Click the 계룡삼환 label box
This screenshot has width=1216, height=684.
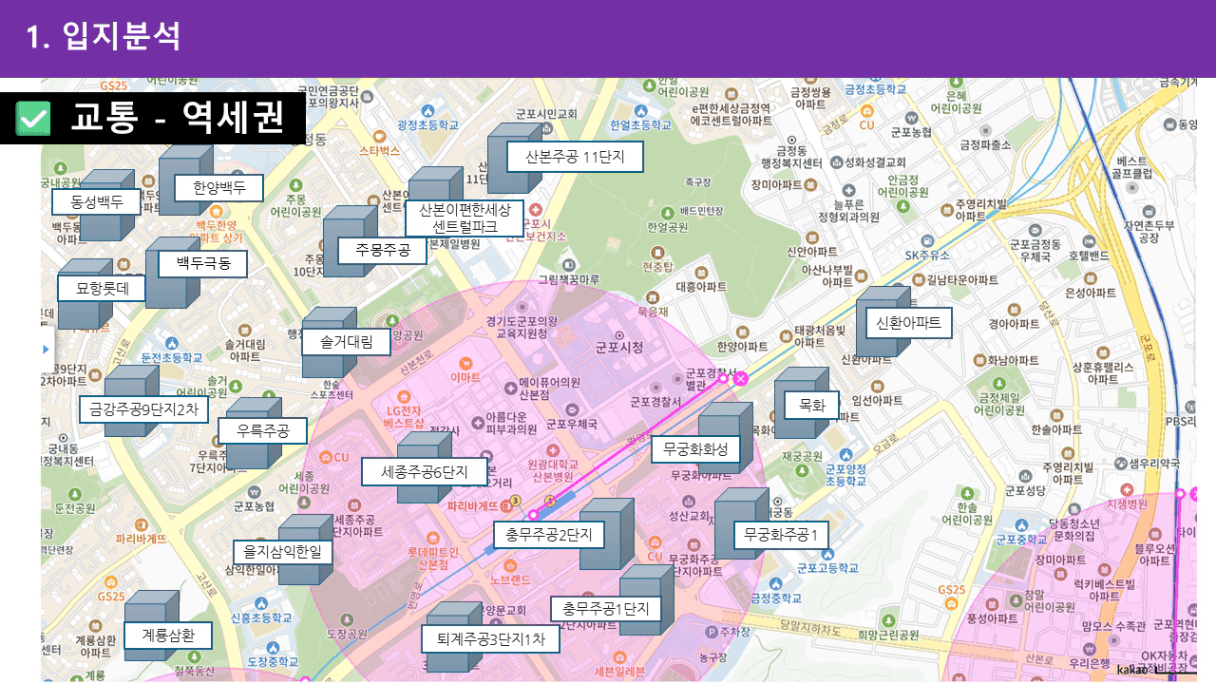168,635
